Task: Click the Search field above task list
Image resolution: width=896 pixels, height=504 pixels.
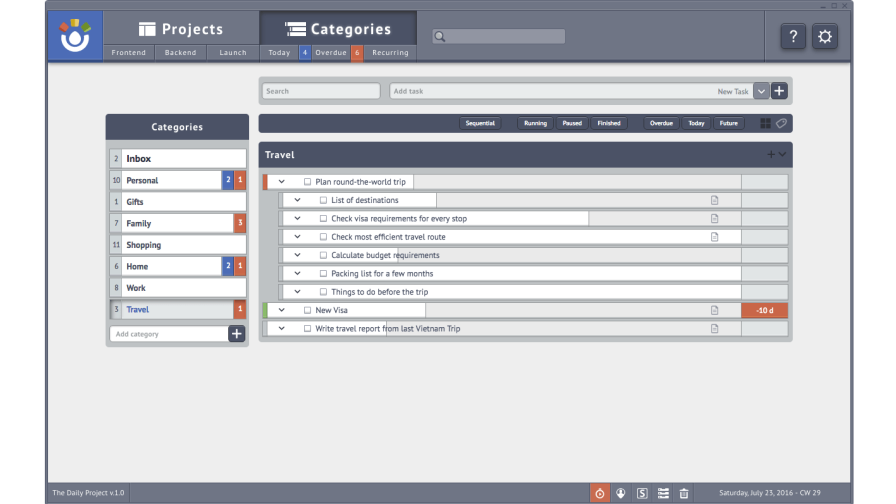Action: (x=321, y=91)
